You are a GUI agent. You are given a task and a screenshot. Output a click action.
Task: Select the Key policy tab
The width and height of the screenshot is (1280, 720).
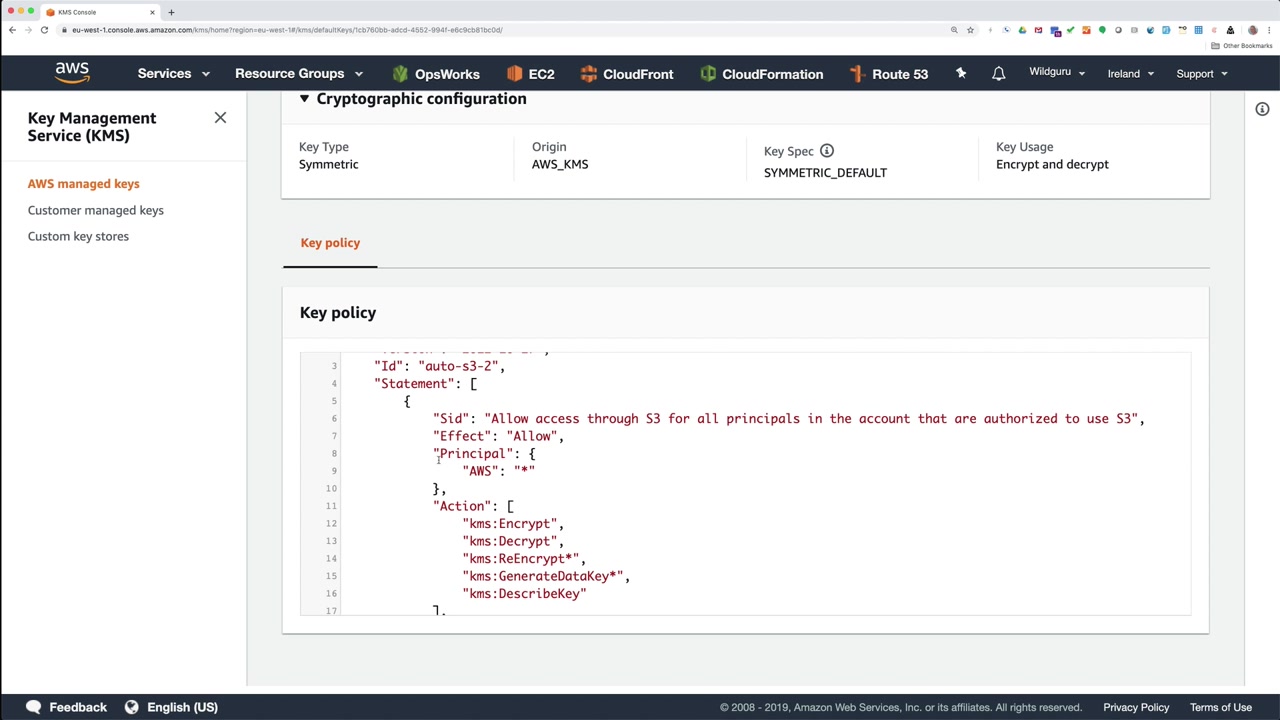coord(330,243)
